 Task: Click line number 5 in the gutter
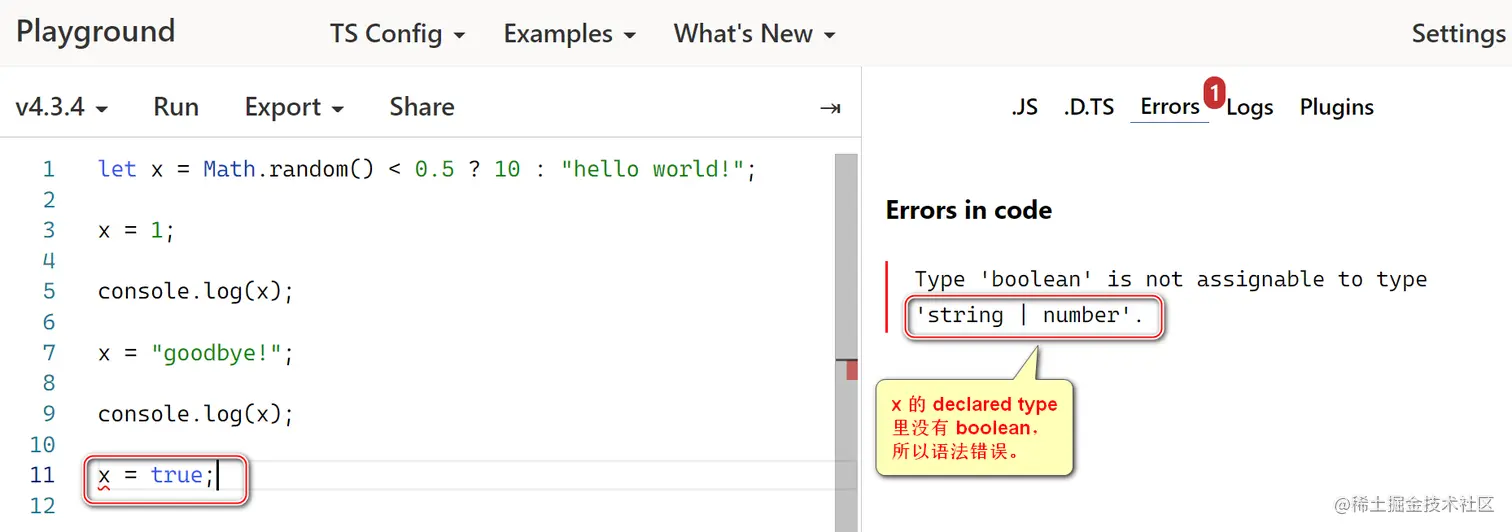49,291
